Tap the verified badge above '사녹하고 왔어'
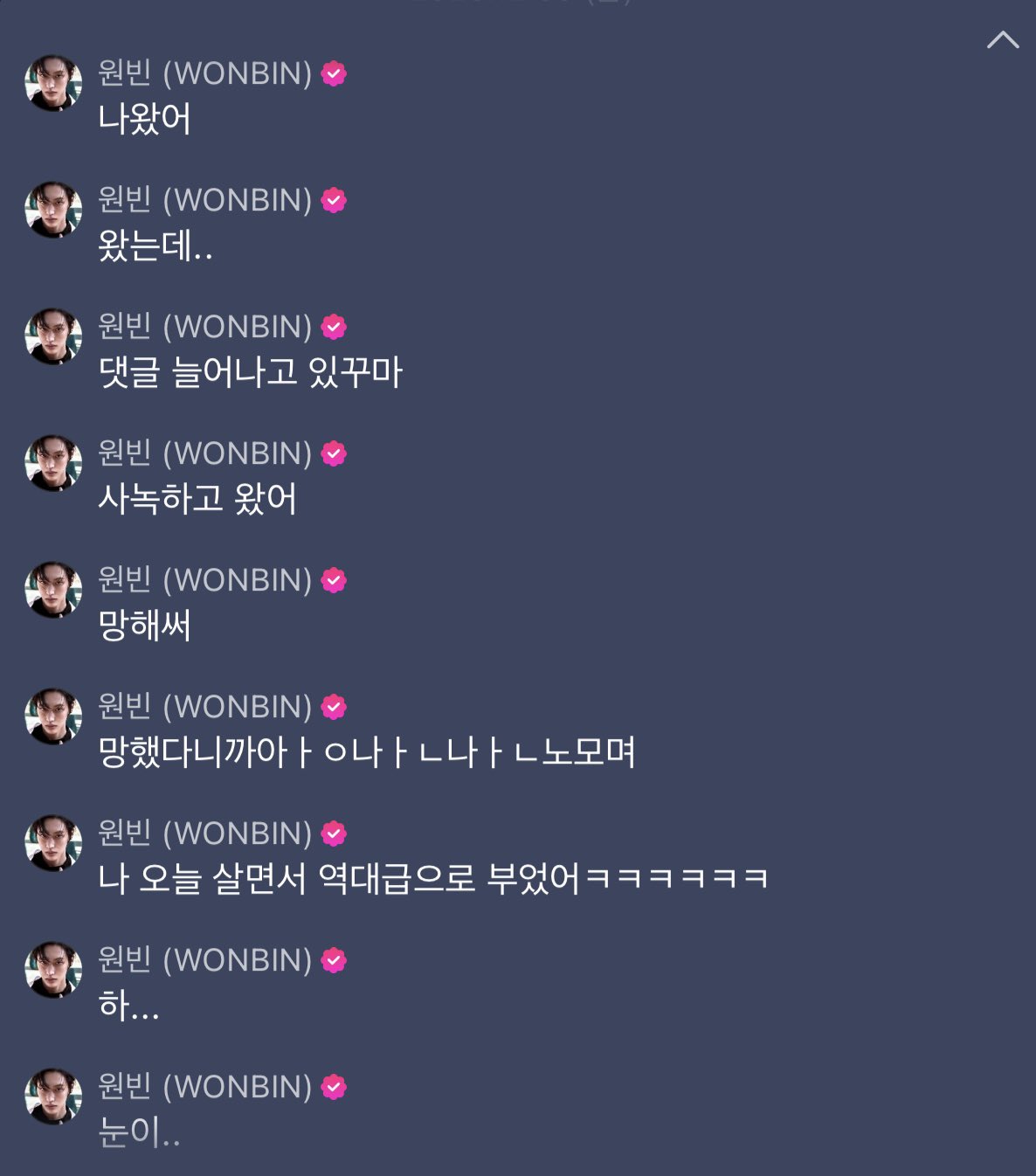Screen dimensions: 1036x1176 pyautogui.click(x=334, y=454)
